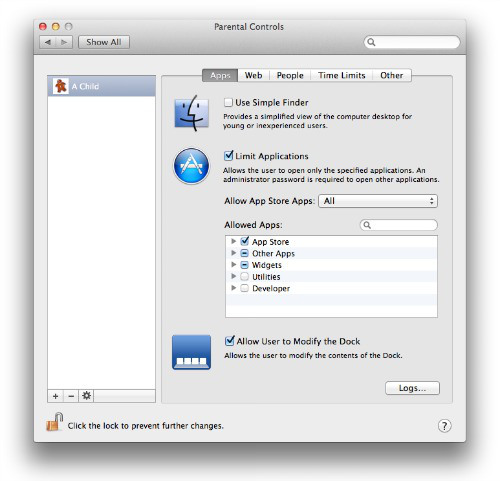Enable Use Simple Finder checkbox

point(228,102)
